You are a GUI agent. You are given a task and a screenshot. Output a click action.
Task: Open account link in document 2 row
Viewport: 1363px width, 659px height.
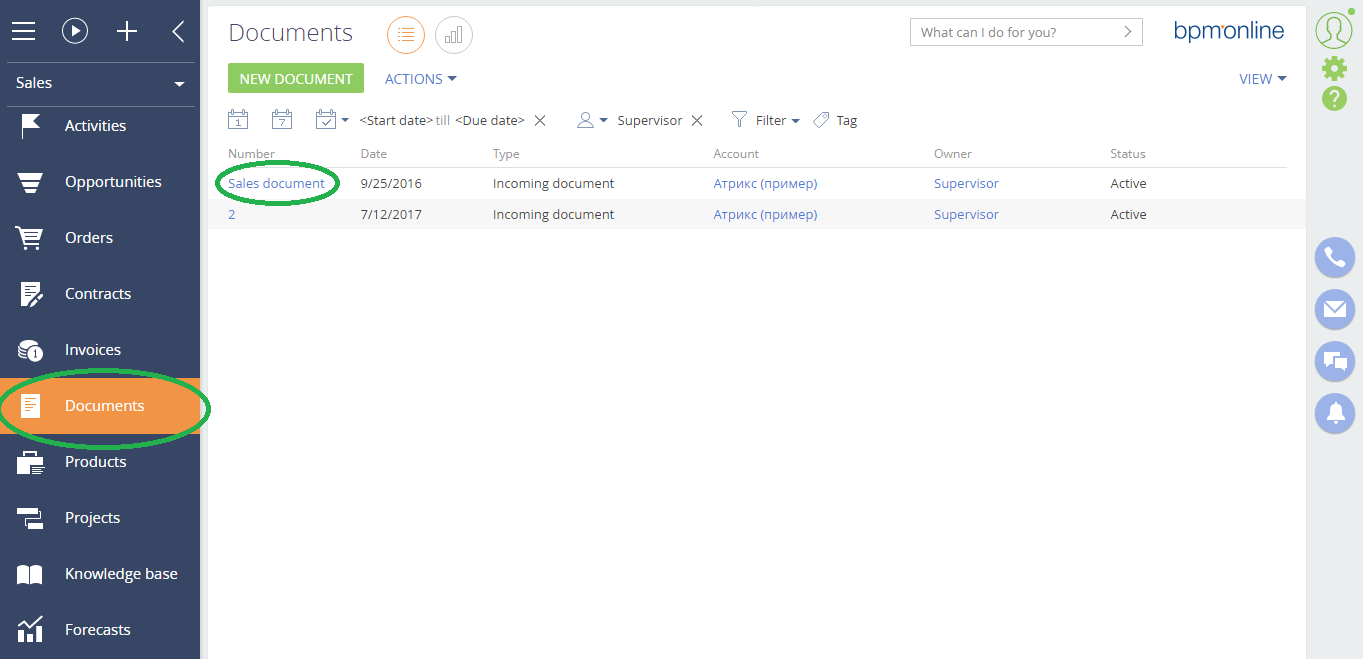(765, 215)
